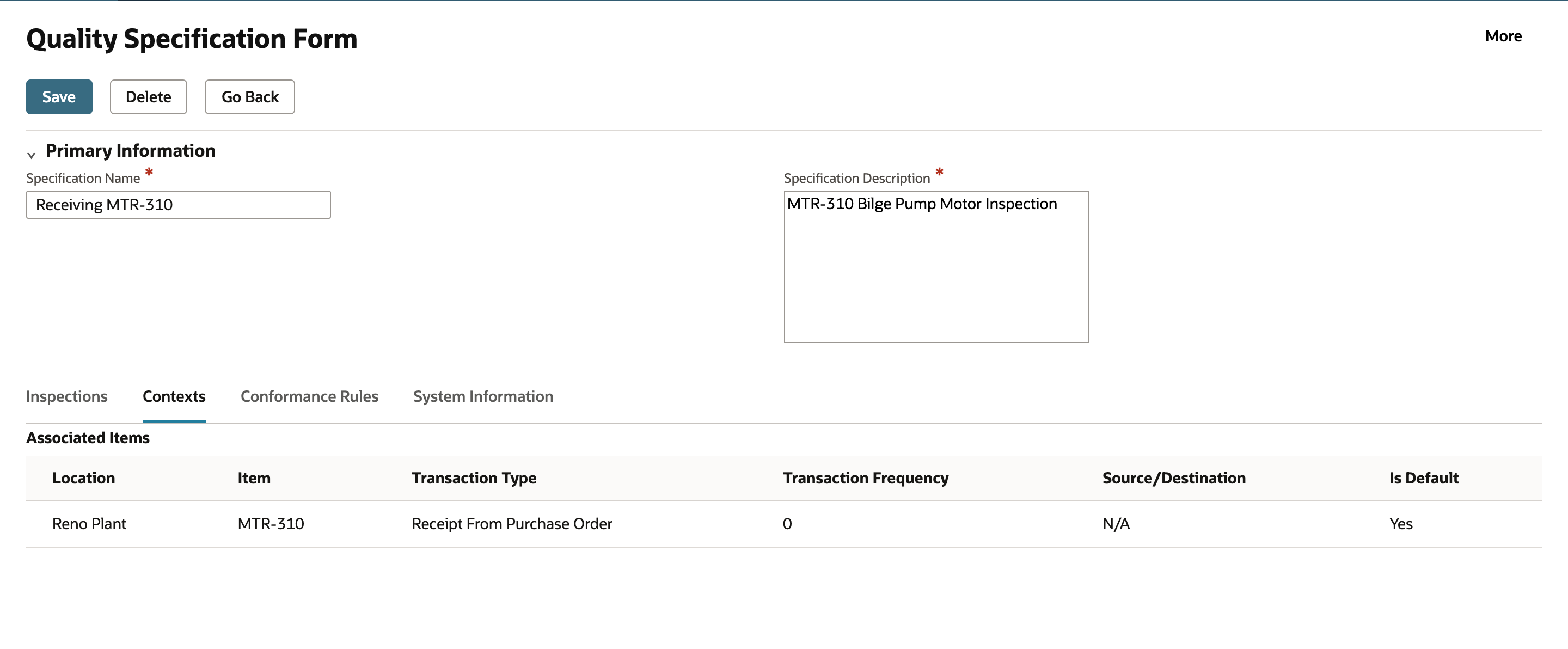Image resolution: width=1568 pixels, height=649 pixels.
Task: Click the Go Back button
Action: pos(249,97)
